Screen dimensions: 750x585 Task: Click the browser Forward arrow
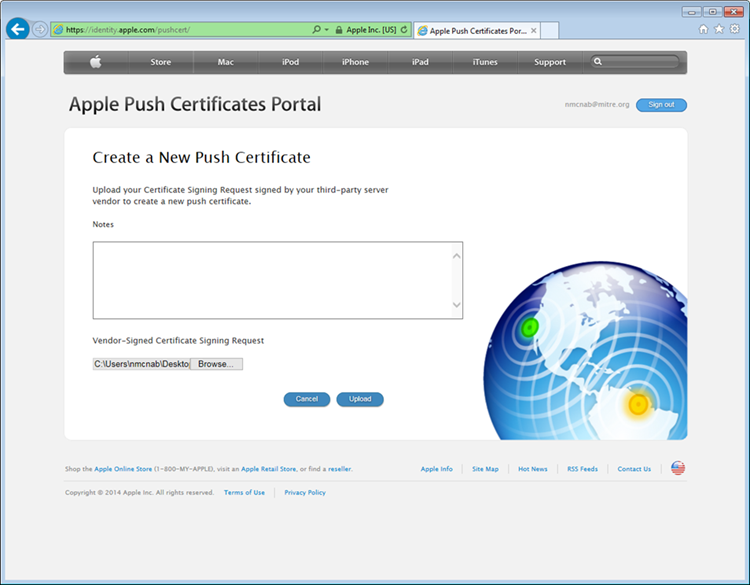(40, 30)
